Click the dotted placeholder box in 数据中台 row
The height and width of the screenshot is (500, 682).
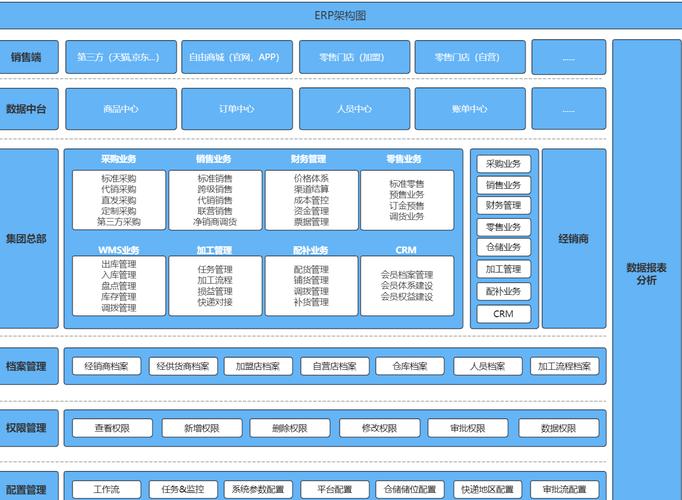(x=568, y=109)
